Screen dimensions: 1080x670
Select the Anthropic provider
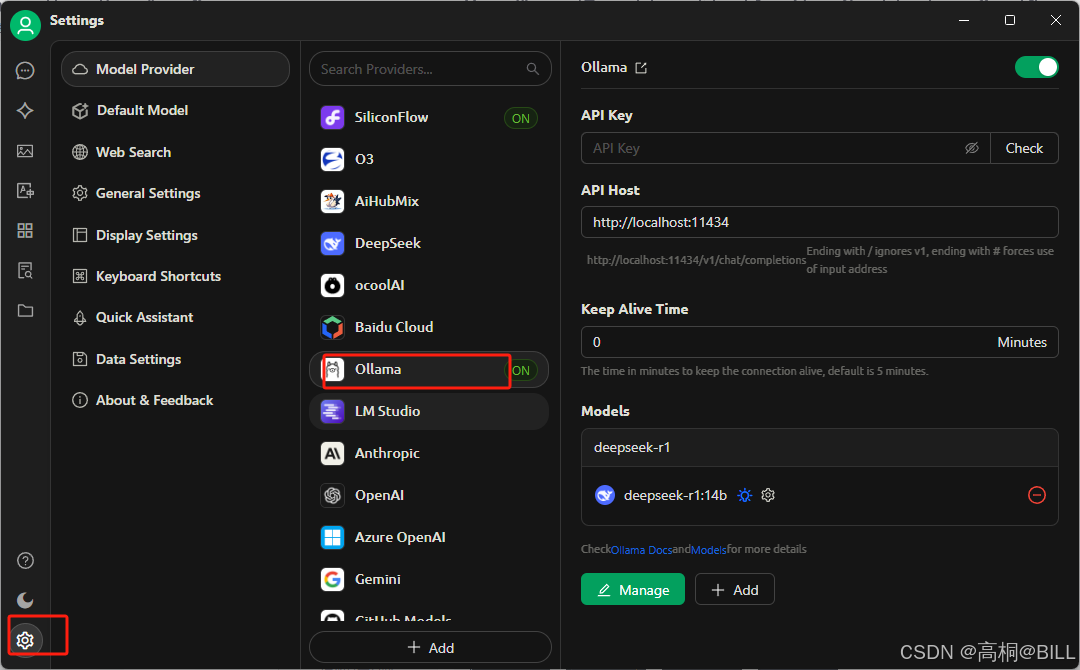pyautogui.click(x=429, y=453)
